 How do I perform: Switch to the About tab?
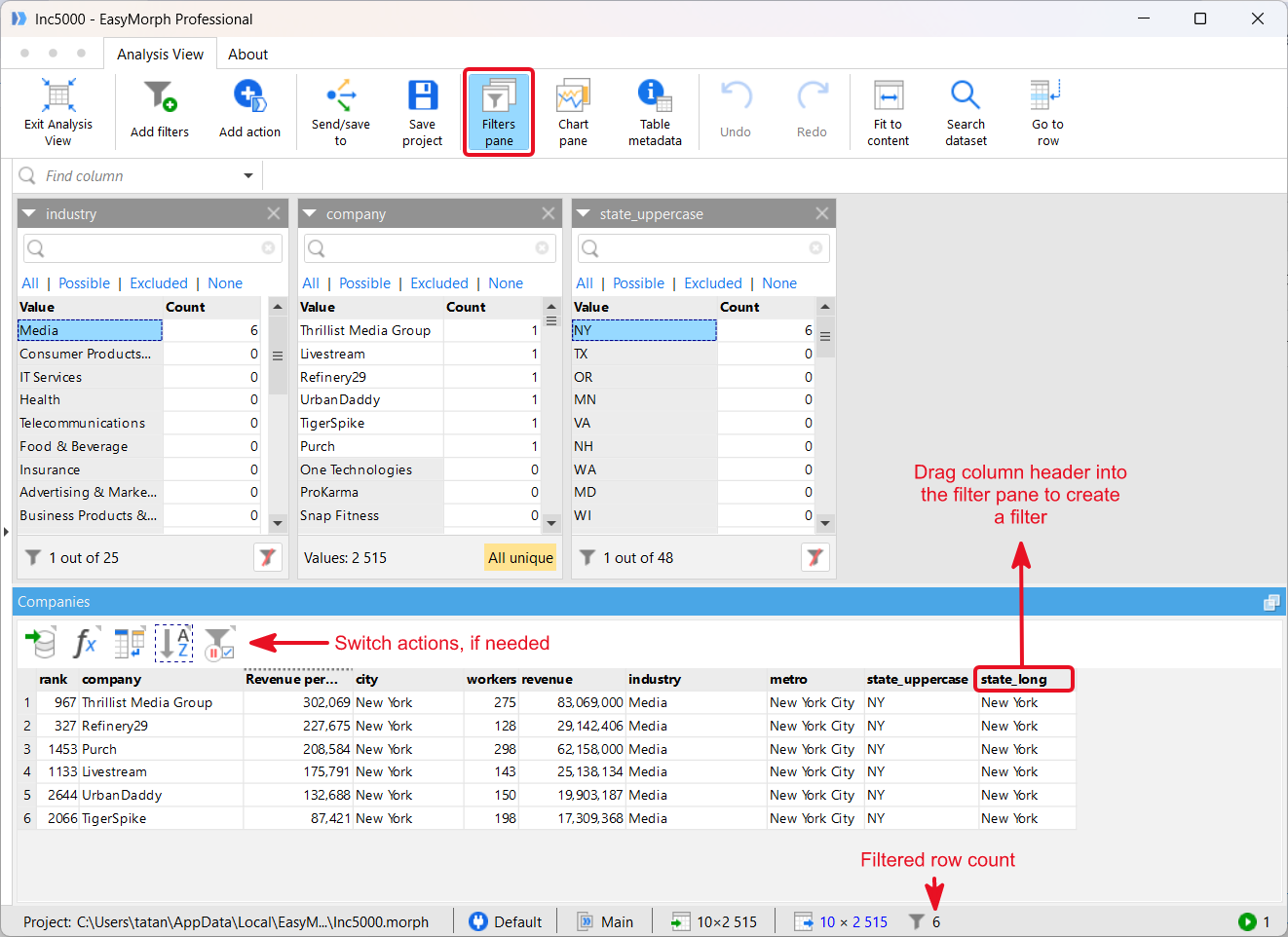(247, 55)
